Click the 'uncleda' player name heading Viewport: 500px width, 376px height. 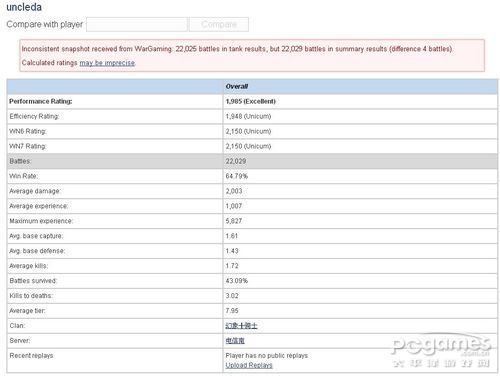(x=24, y=7)
